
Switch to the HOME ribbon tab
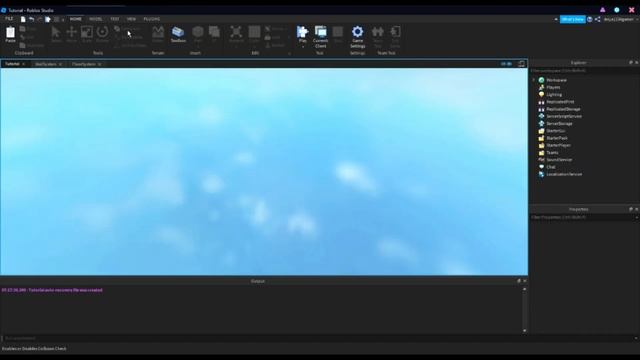pyautogui.click(x=76, y=19)
